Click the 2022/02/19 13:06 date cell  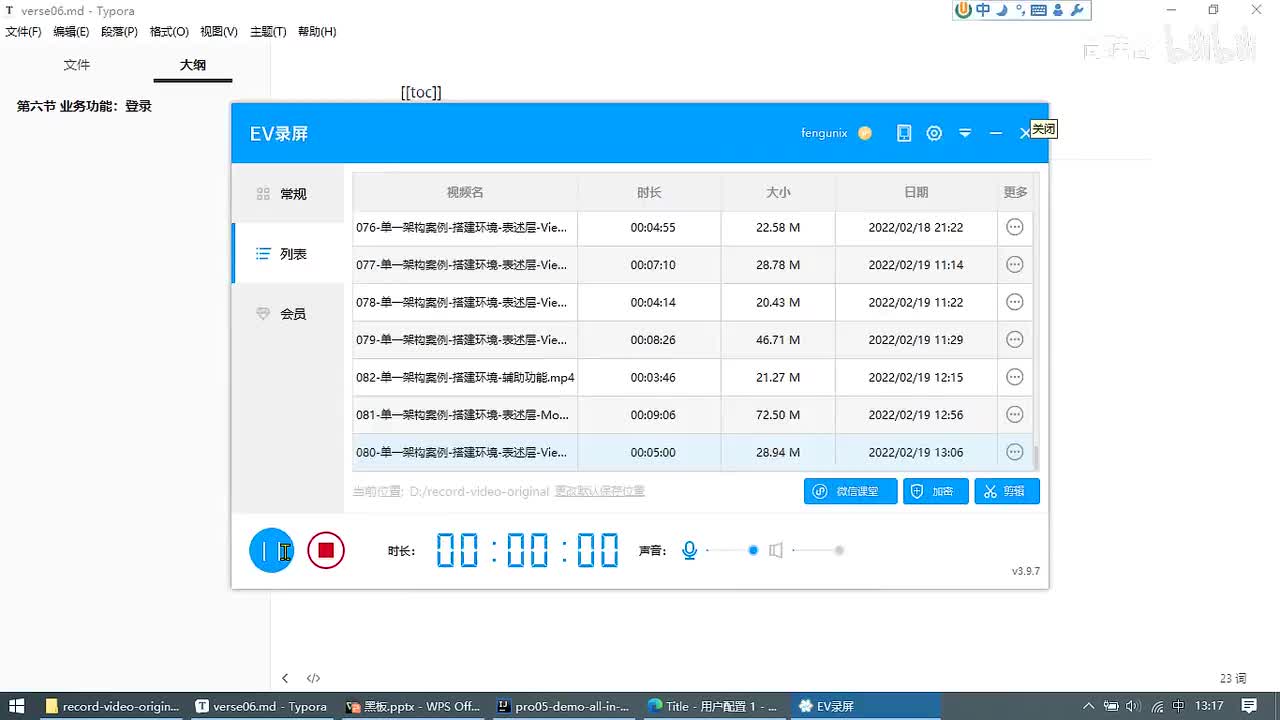[916, 452]
